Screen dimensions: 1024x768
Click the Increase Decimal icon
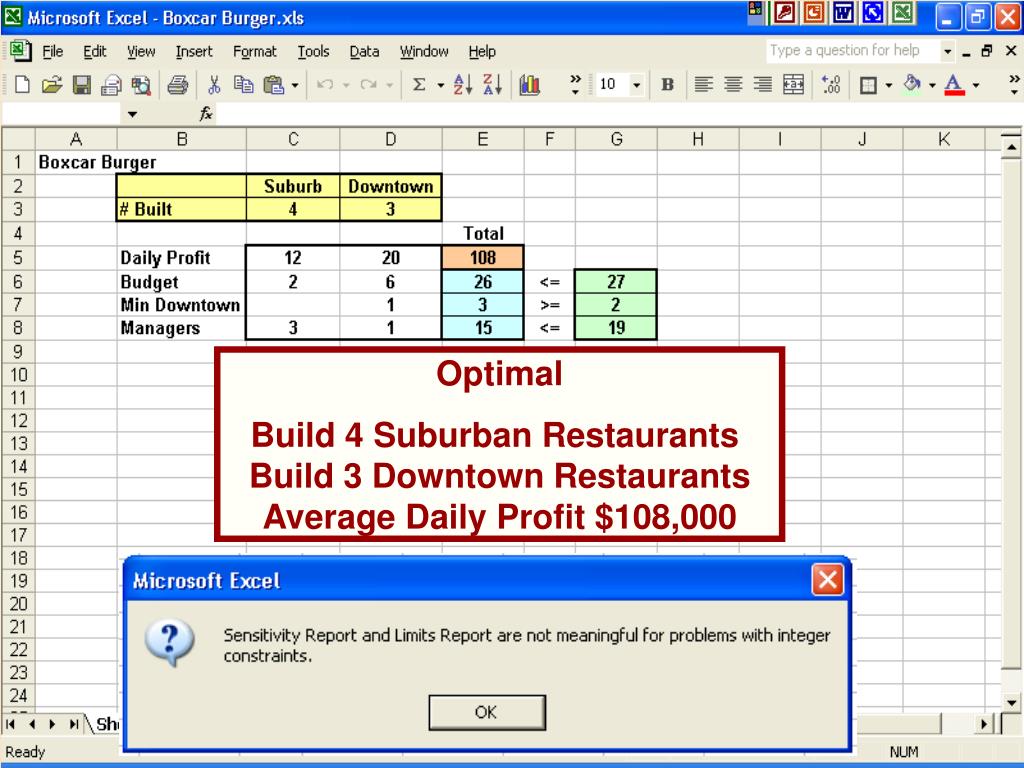[x=831, y=85]
